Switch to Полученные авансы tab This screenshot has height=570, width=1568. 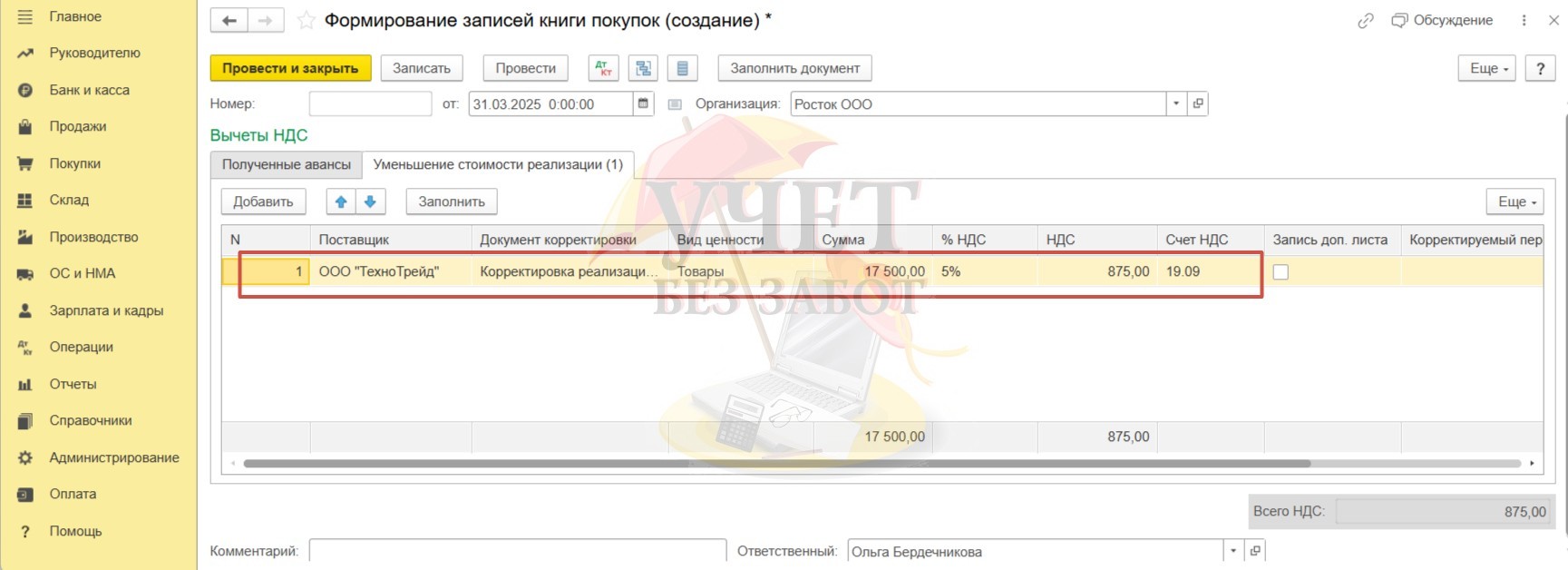(286, 164)
